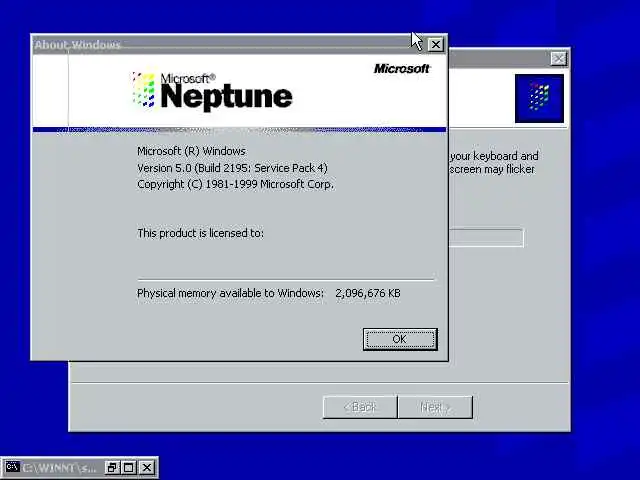Close the minimized C:\WINNT window

[x=147, y=467]
